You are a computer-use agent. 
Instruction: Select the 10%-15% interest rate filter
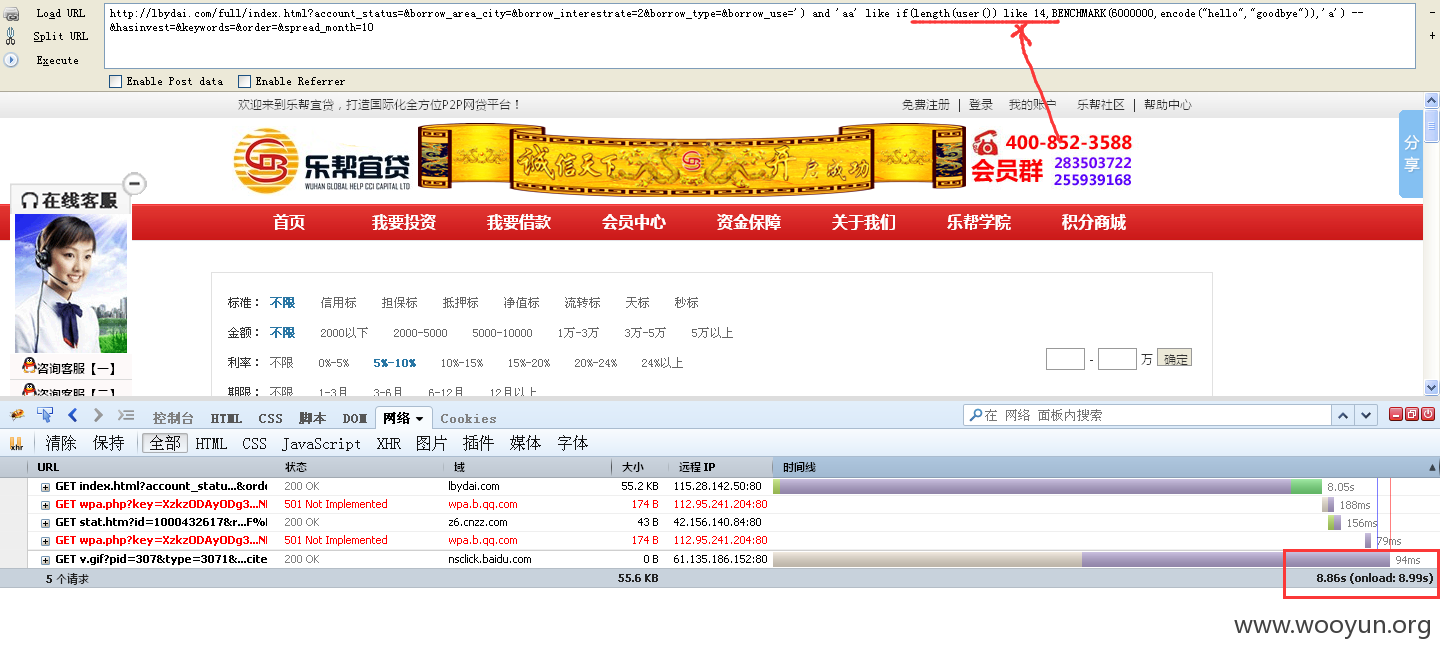[x=461, y=363]
